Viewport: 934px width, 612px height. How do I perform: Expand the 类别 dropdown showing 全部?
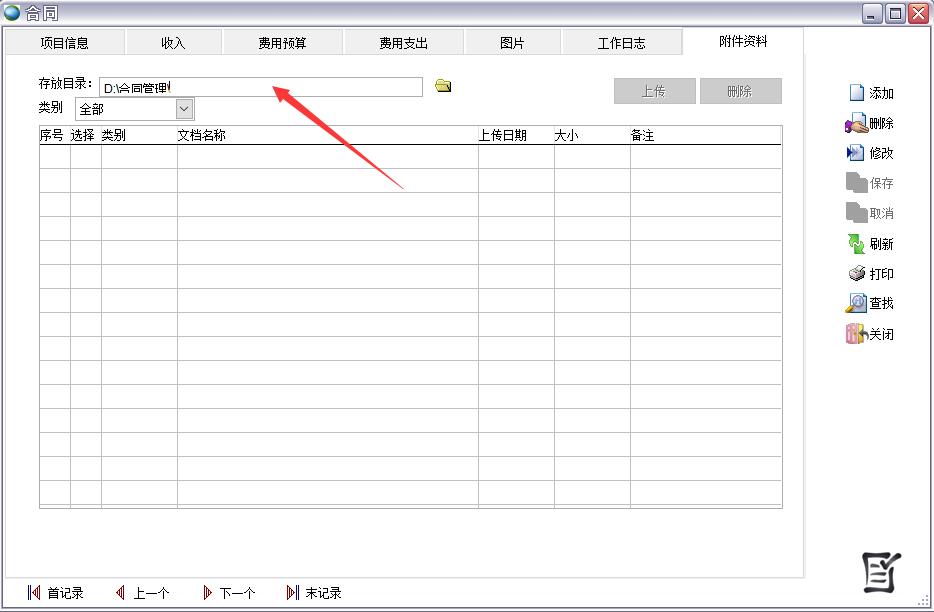pos(184,109)
